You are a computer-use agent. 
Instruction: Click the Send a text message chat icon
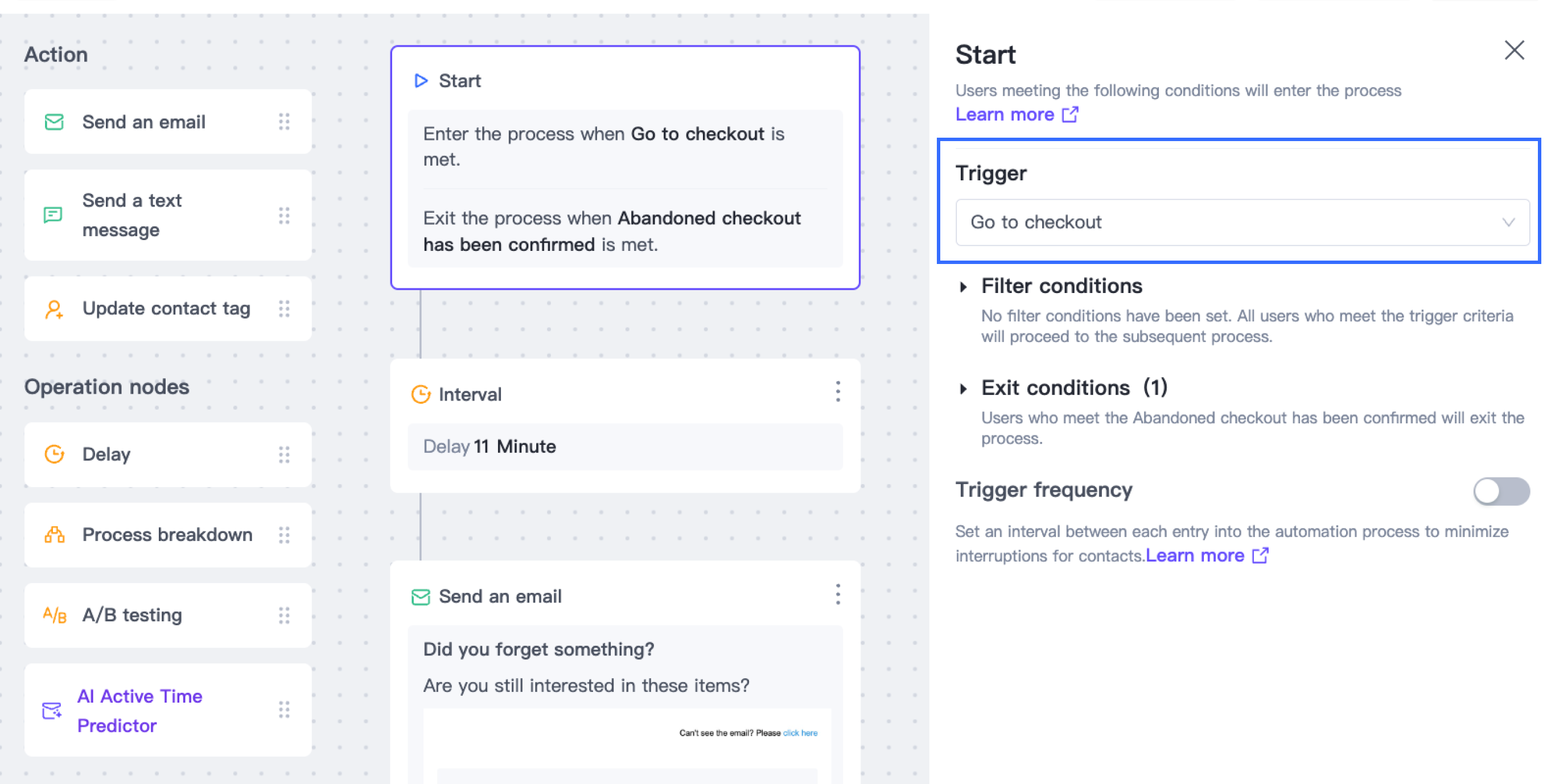53,215
